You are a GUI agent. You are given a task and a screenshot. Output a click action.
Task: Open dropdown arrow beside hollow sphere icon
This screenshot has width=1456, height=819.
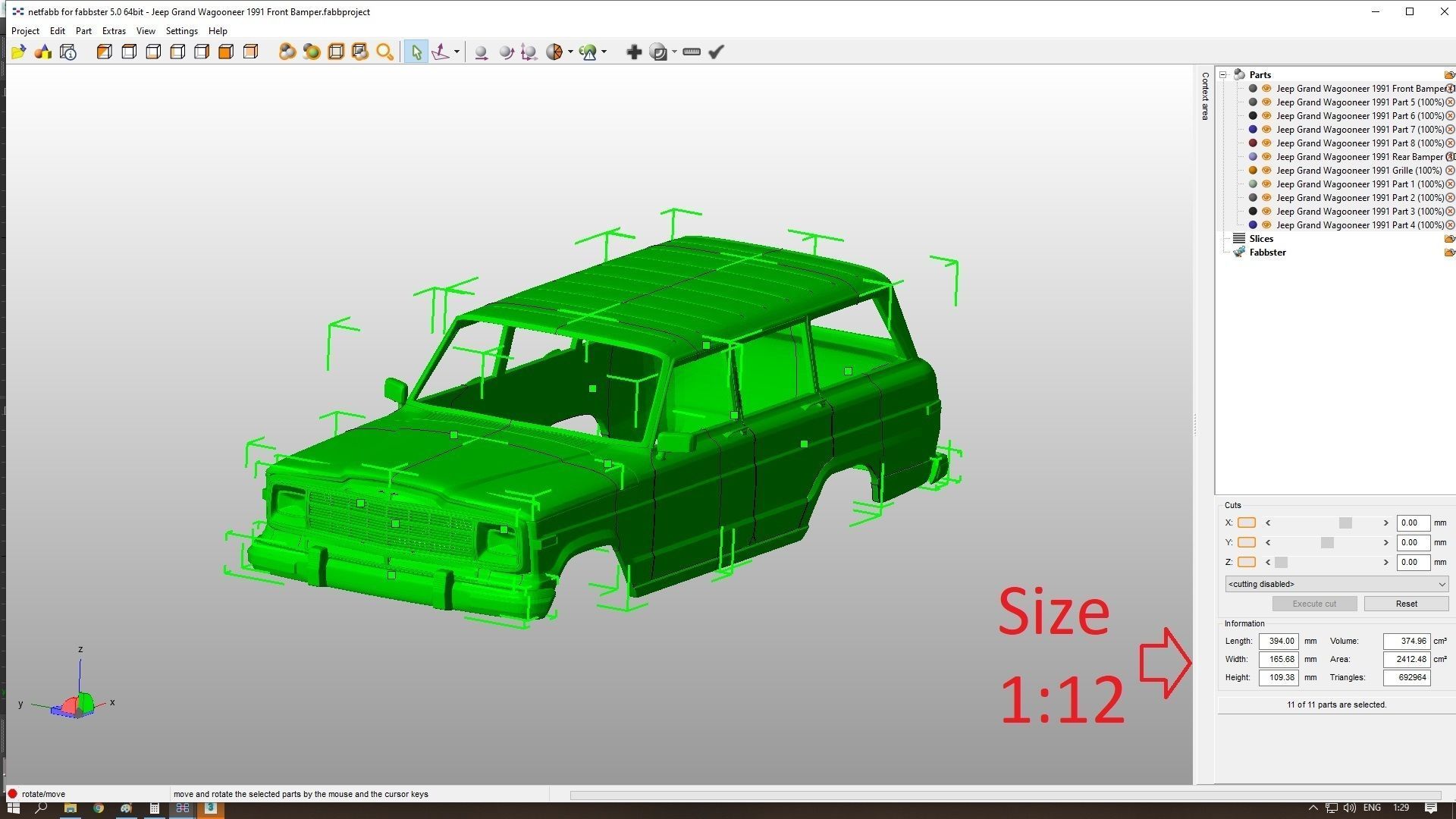pyautogui.click(x=674, y=52)
